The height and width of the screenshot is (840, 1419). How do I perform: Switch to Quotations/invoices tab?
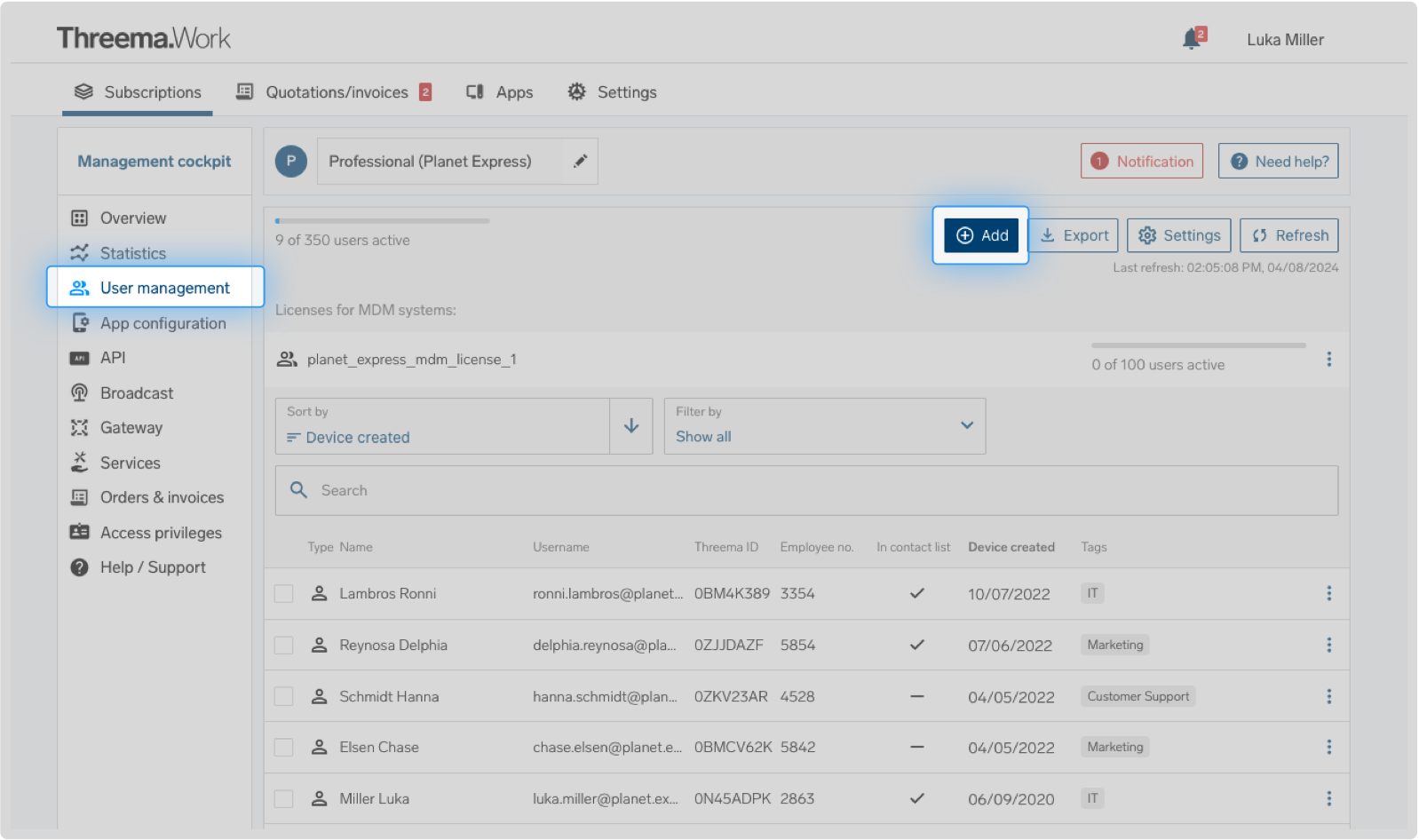pos(334,92)
